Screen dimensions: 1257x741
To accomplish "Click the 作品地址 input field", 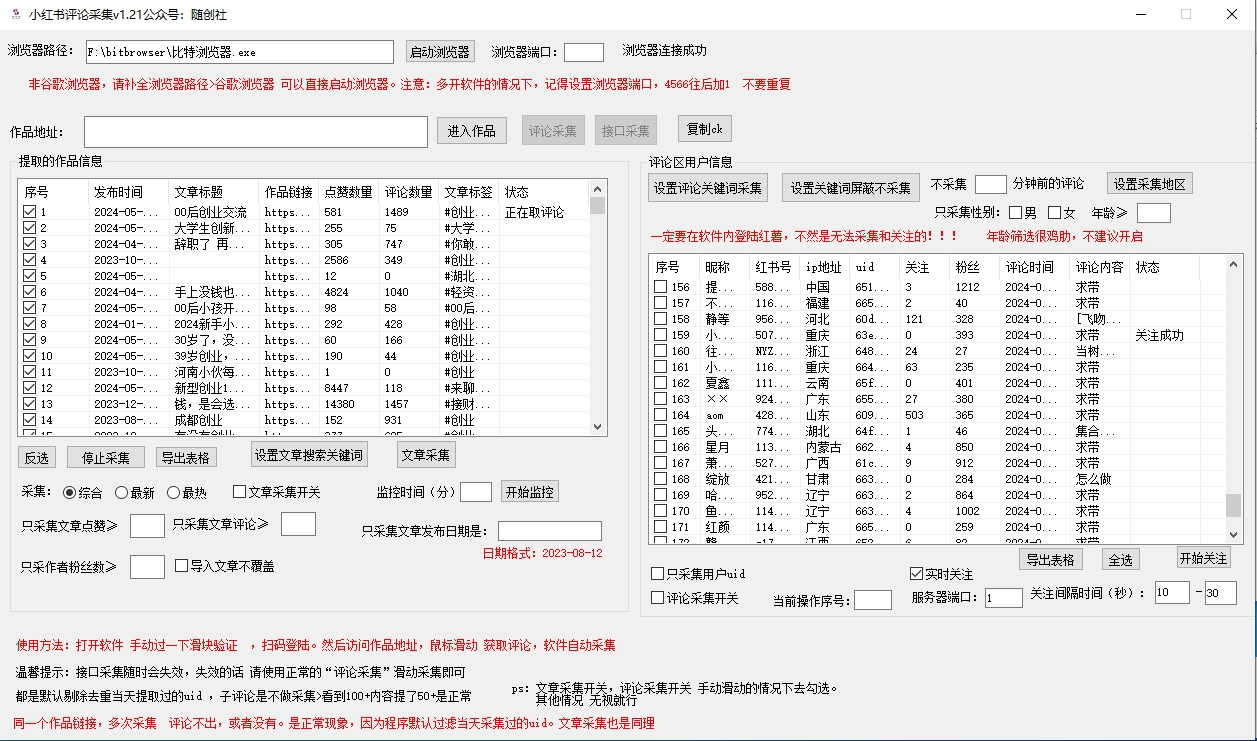I will pyautogui.click(x=254, y=129).
